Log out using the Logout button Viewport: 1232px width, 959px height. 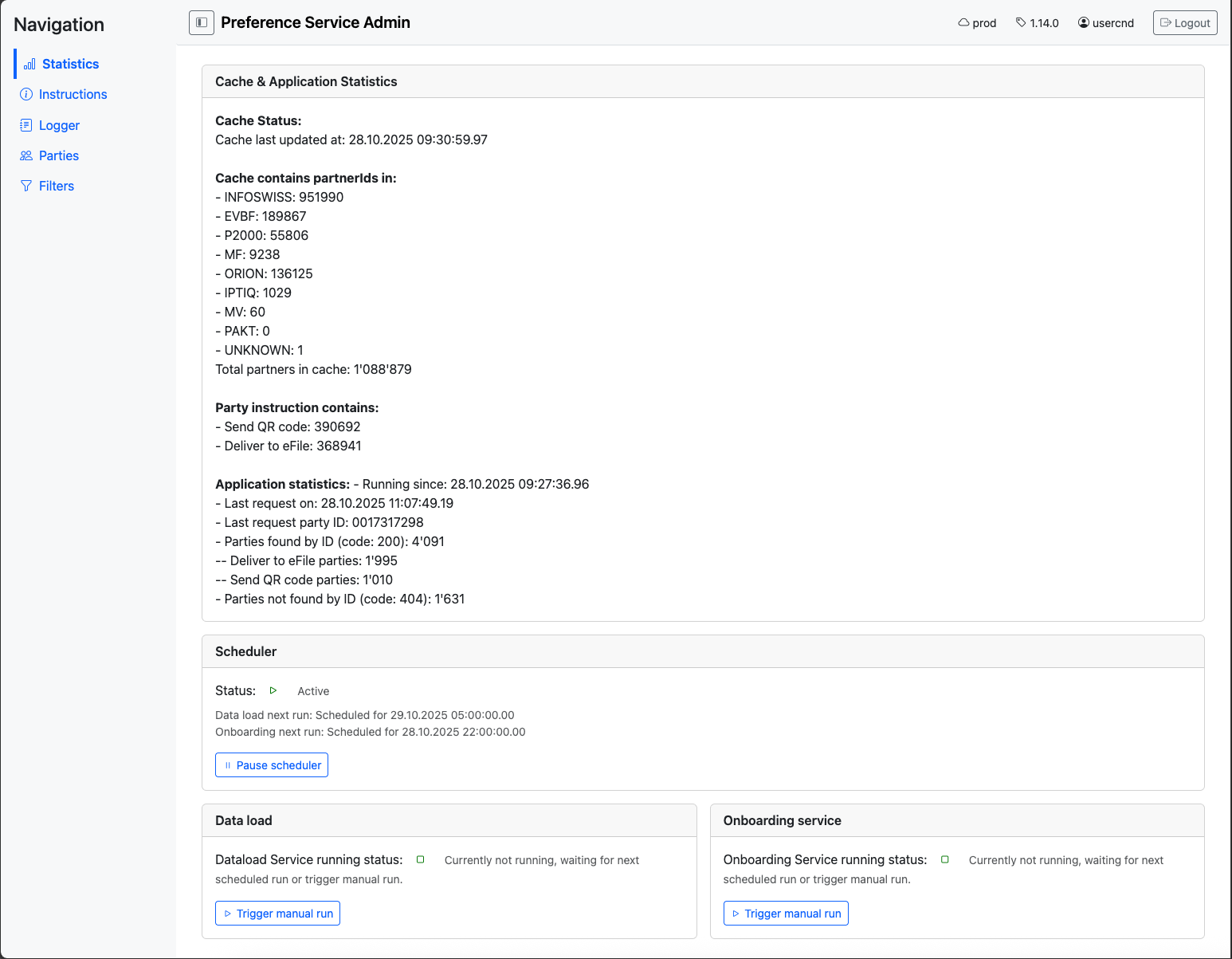click(x=1185, y=23)
